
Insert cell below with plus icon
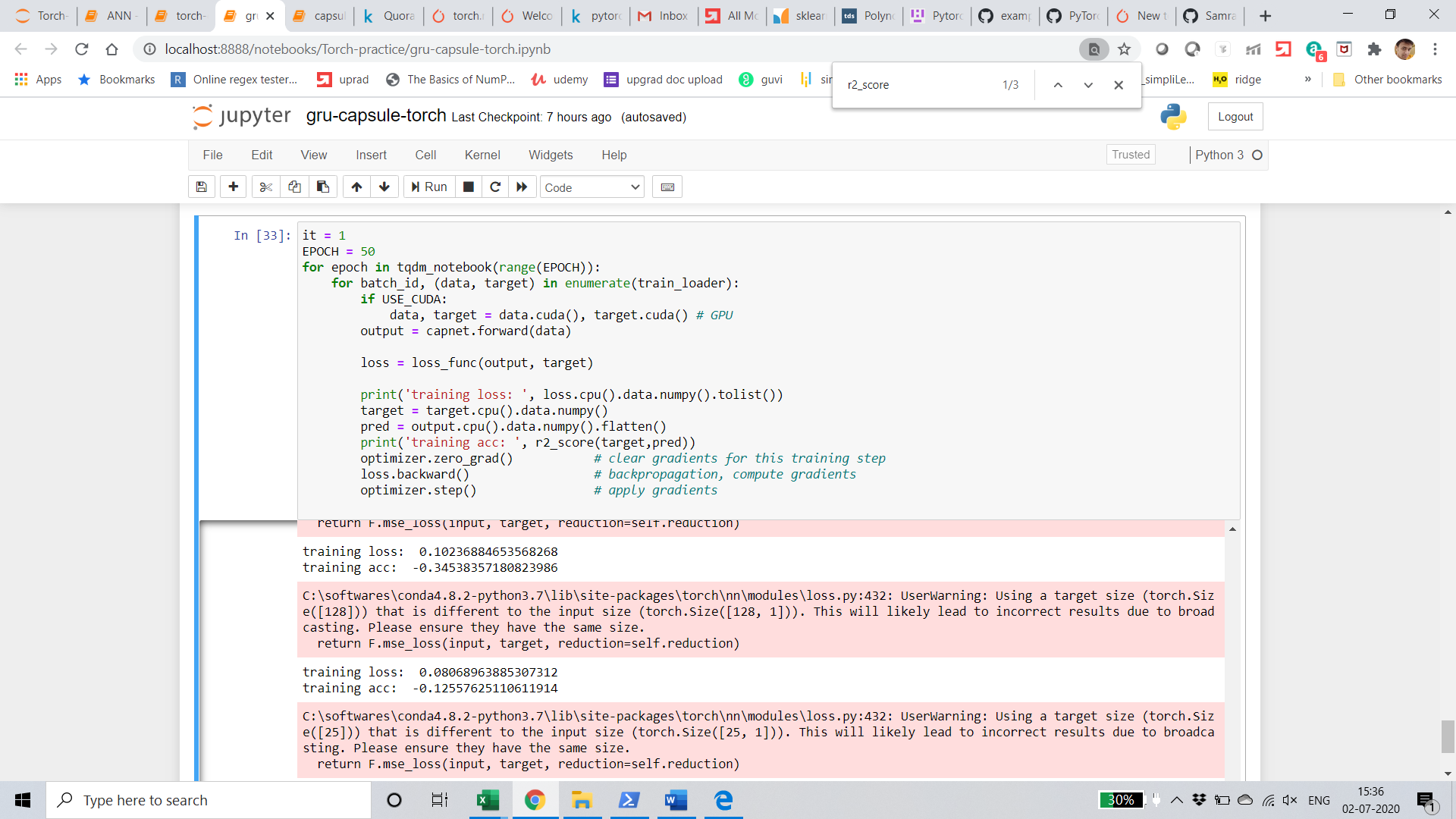(233, 187)
